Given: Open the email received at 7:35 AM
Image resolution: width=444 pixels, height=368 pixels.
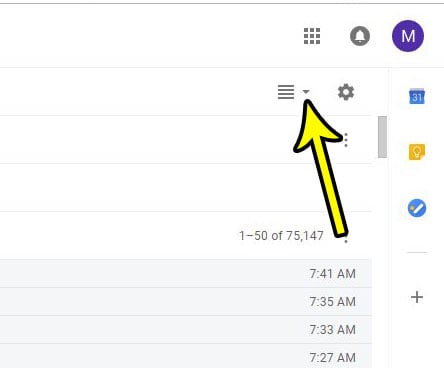Looking at the screenshot, I should point(186,302).
